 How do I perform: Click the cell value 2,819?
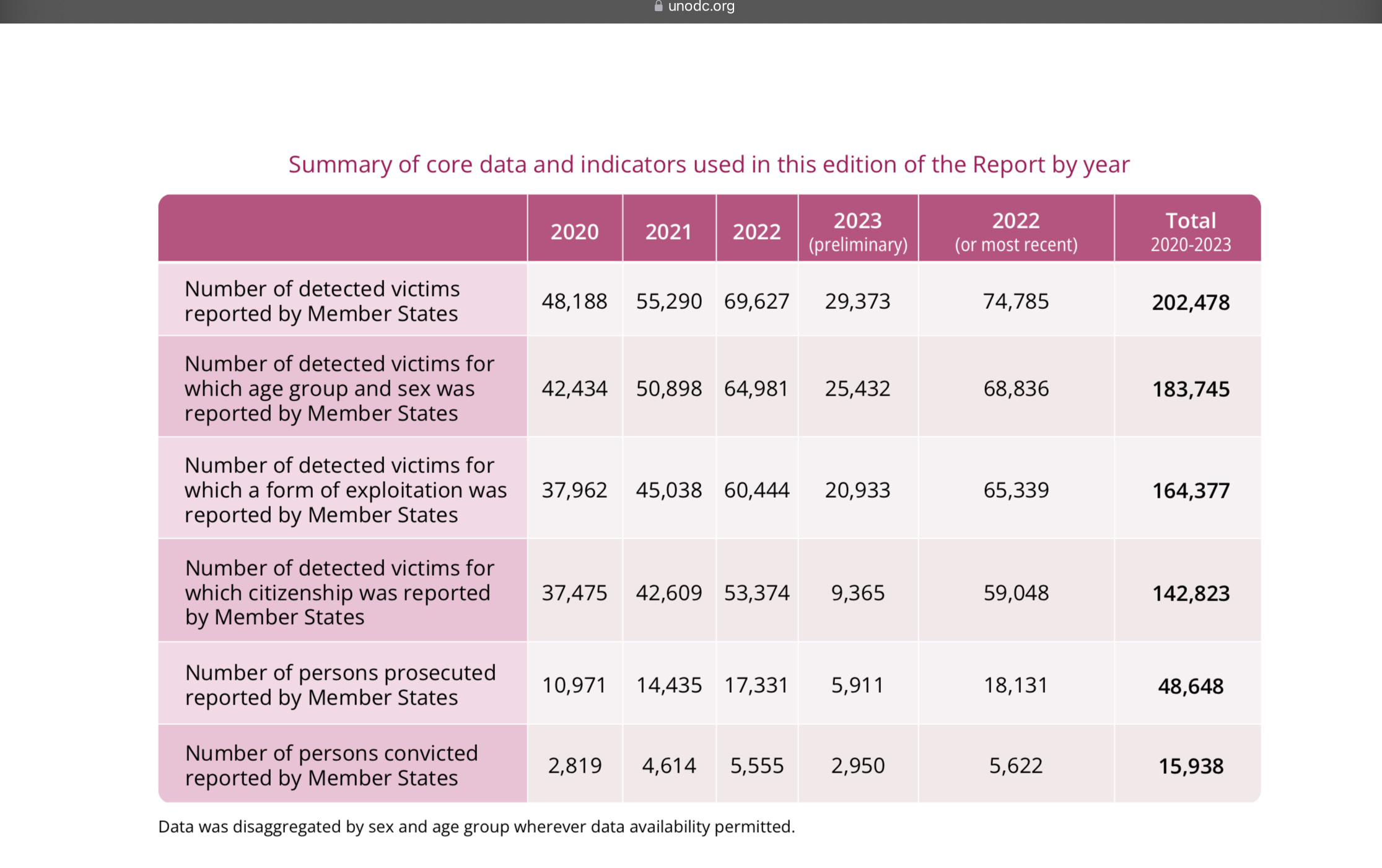pyautogui.click(x=574, y=766)
